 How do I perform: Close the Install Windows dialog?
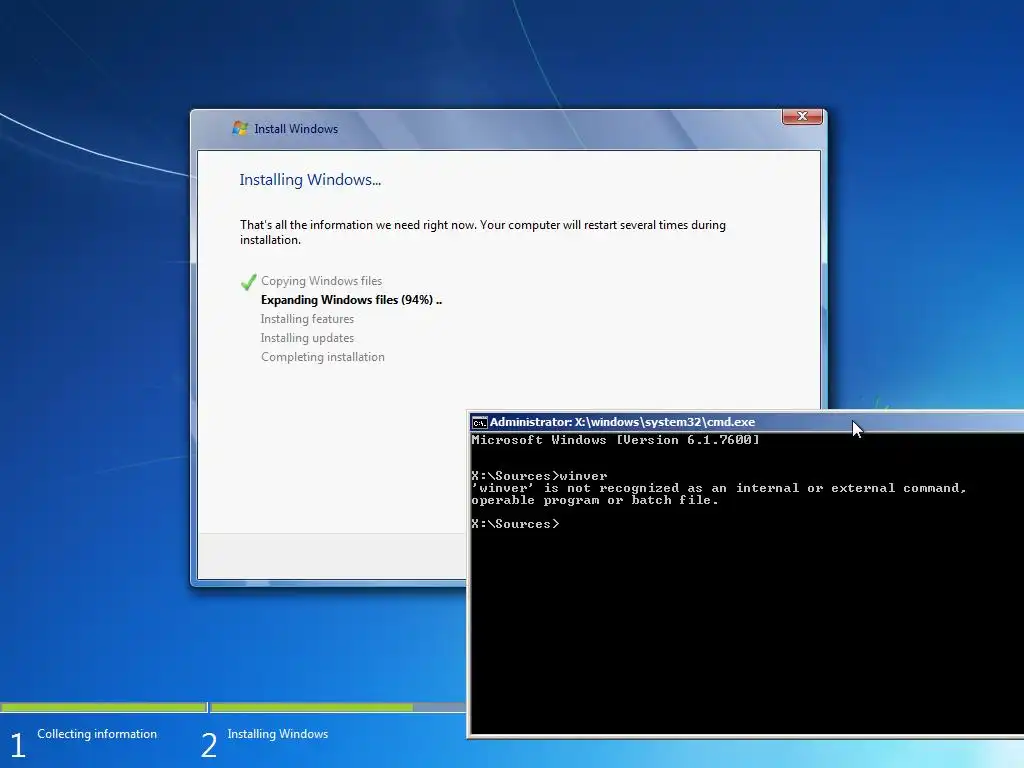click(802, 116)
